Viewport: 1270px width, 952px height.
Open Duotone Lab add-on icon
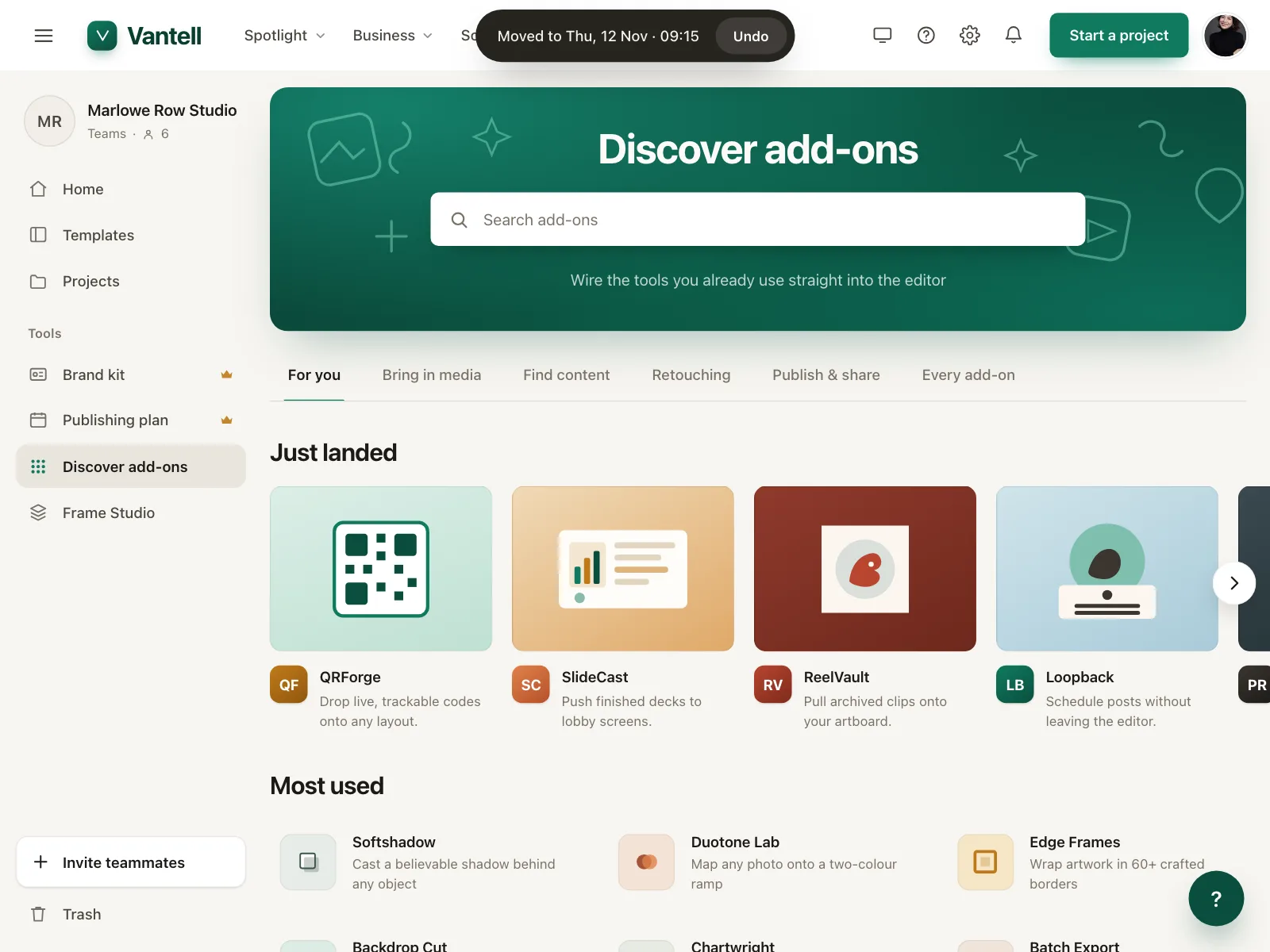coord(647,862)
